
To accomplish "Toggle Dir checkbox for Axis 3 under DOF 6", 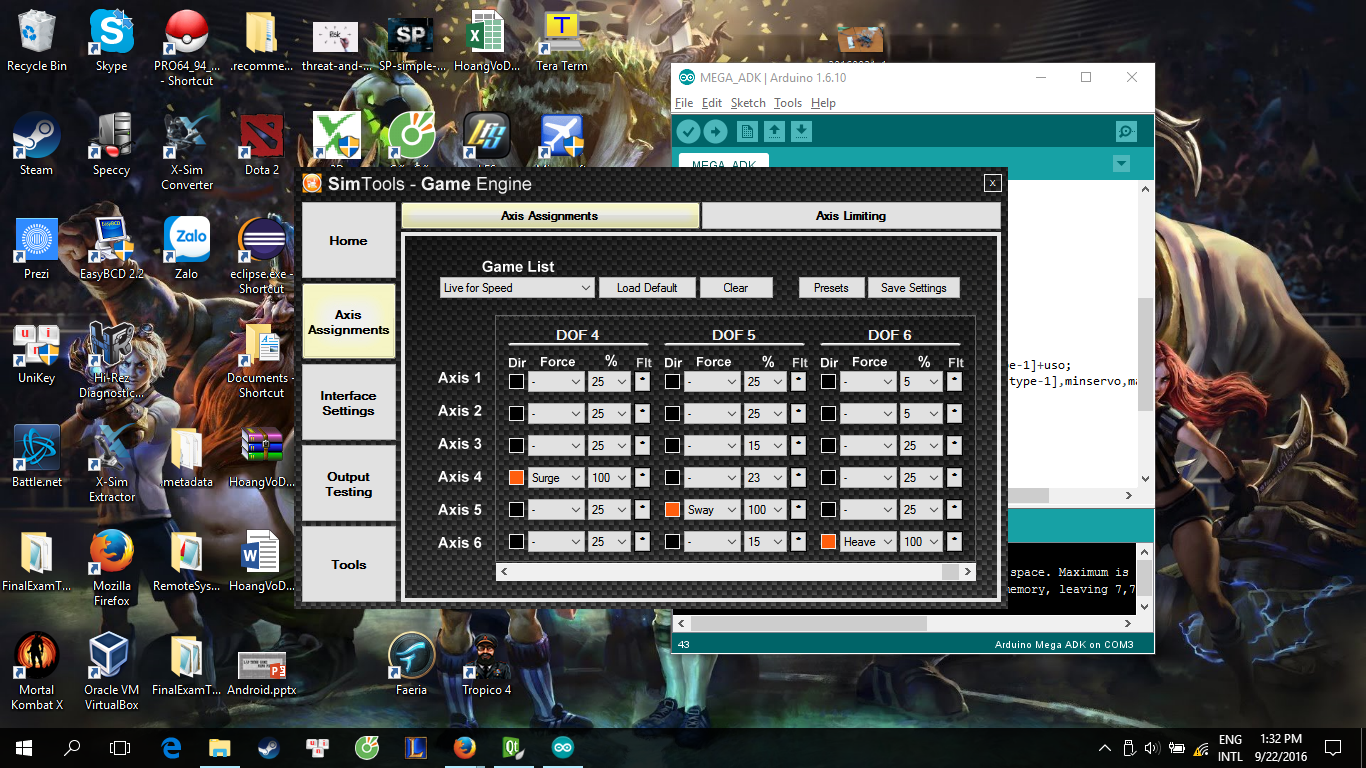I will [828, 445].
